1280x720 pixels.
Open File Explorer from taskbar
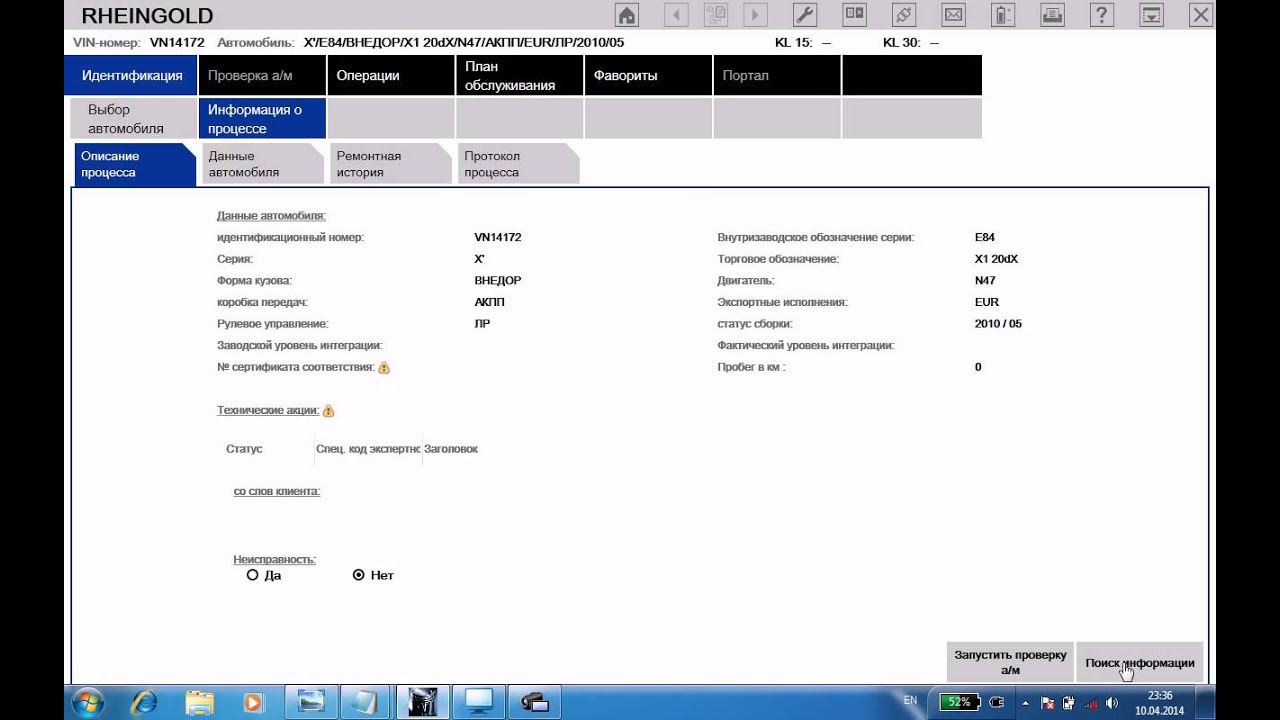click(199, 702)
